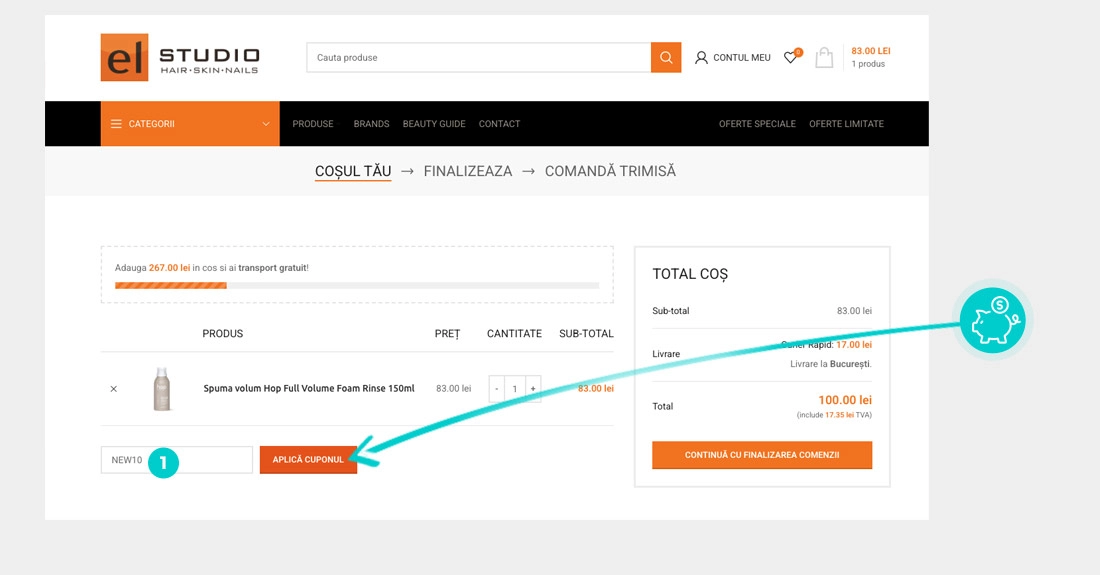The width and height of the screenshot is (1100, 575).
Task: Click Continuă cu finalizarea comenzii button
Action: click(x=762, y=455)
